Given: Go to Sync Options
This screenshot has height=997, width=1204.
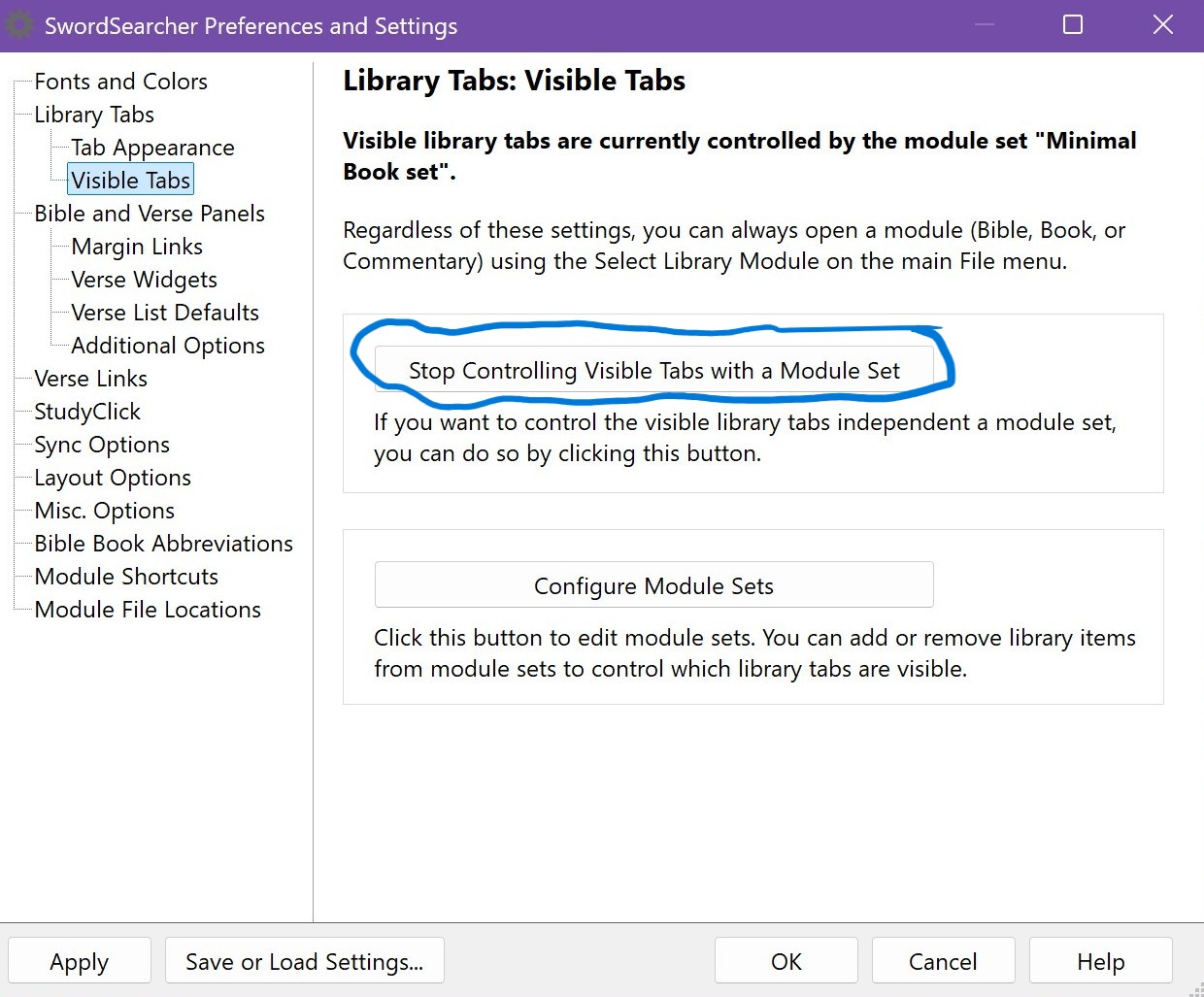Looking at the screenshot, I should point(102,445).
